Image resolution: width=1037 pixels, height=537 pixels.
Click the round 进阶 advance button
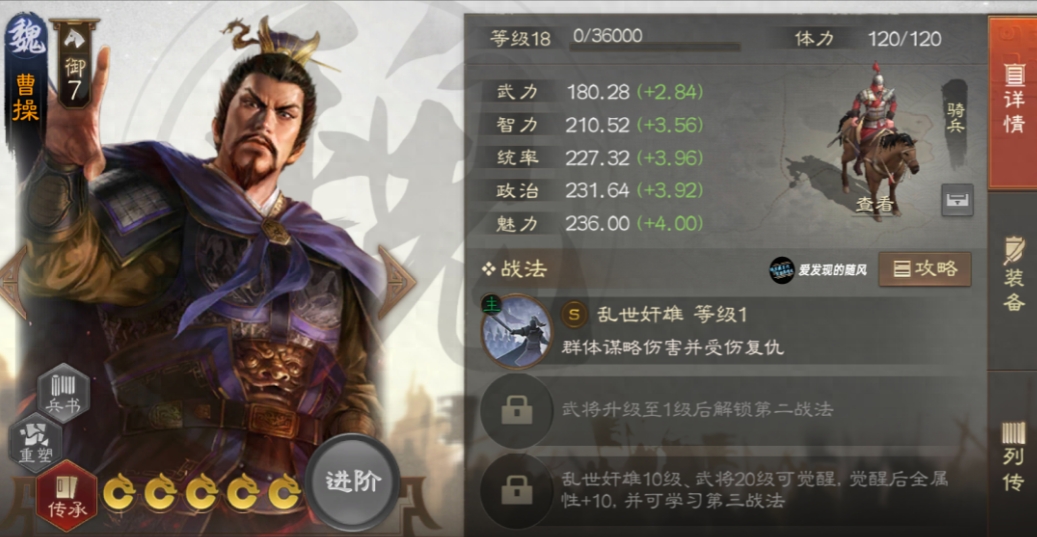click(x=353, y=482)
